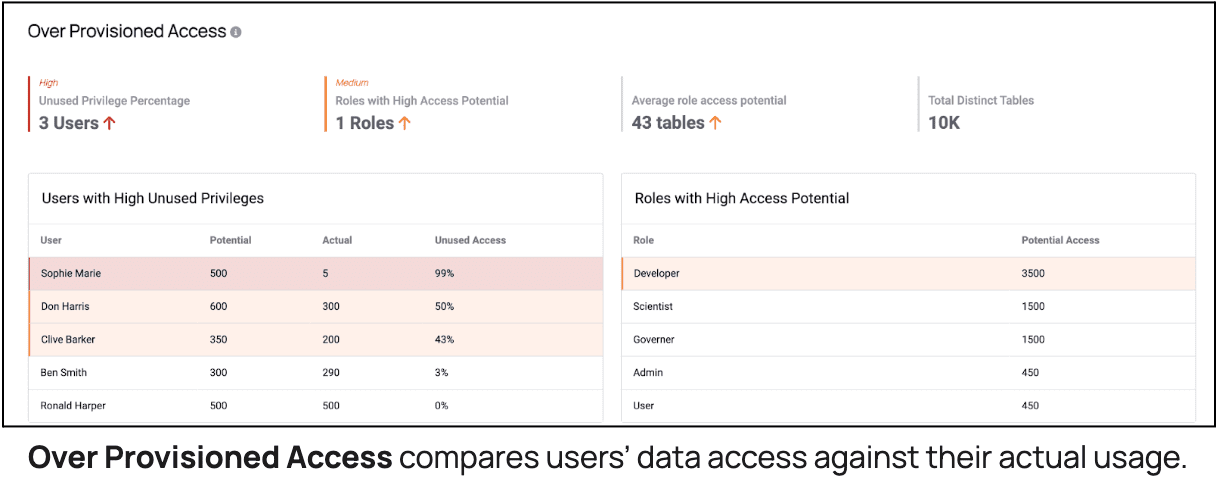Click the orange up arrow next to 1 Roles
Screen dimensions: 1220x492
(x=404, y=123)
